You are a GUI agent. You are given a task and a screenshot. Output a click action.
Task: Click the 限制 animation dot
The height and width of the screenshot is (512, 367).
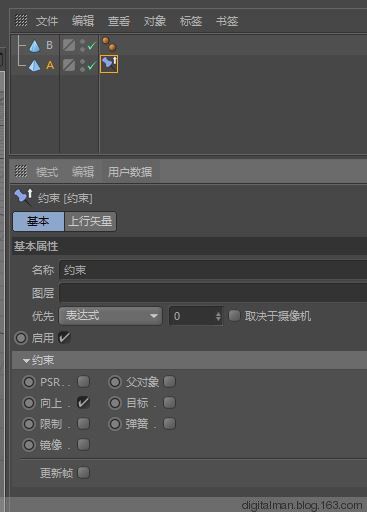point(29,424)
